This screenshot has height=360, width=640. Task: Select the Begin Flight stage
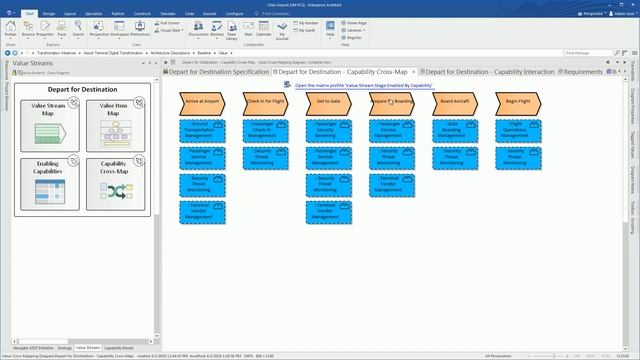tap(518, 104)
